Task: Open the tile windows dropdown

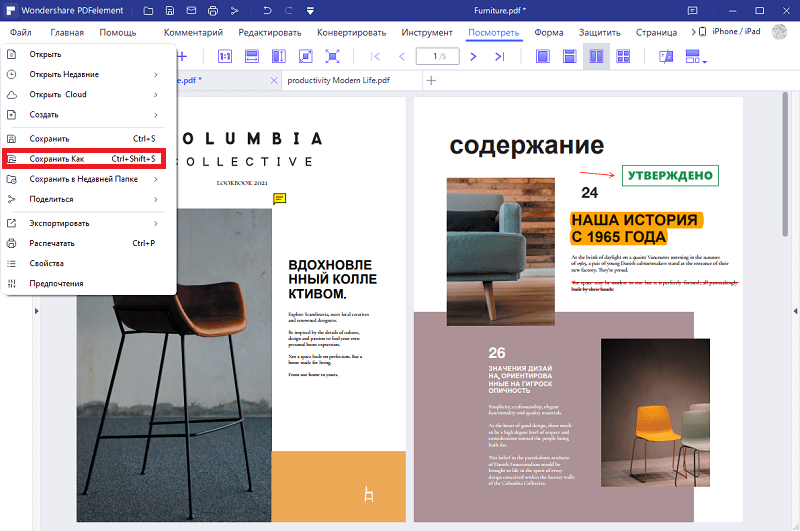Action: pyautogui.click(x=696, y=56)
